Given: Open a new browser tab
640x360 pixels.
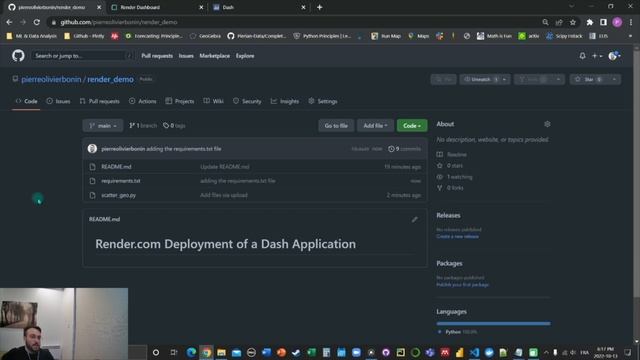Looking at the screenshot, I should pyautogui.click(x=320, y=7).
